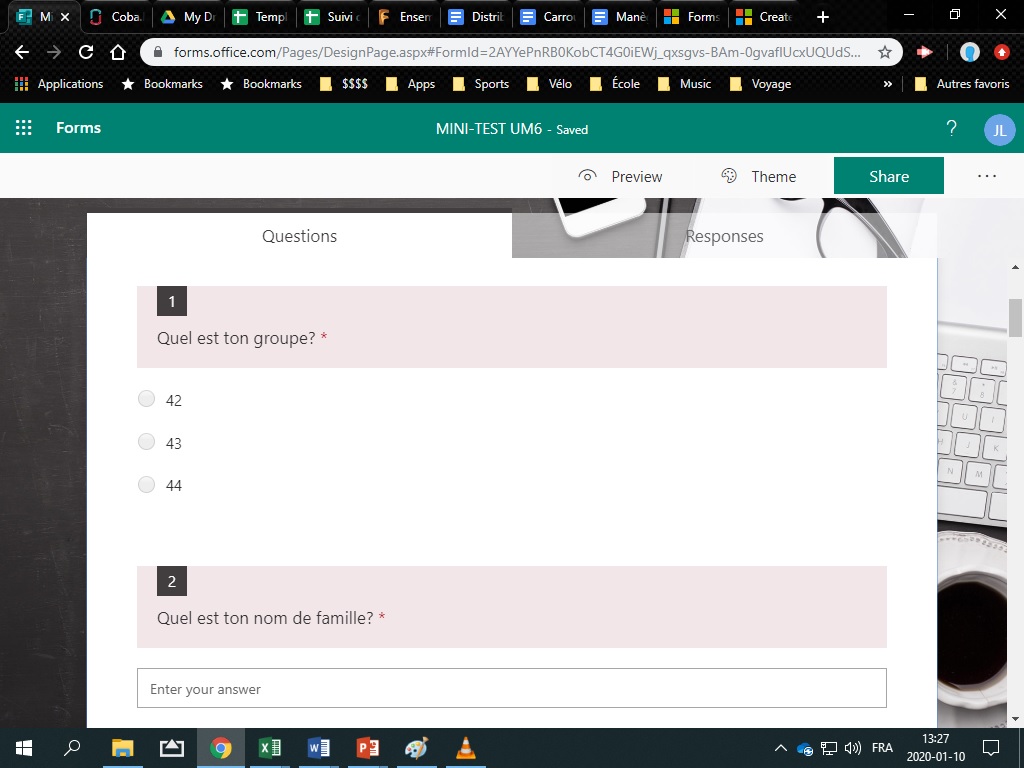
Task: Click the Preview button label
Action: [637, 176]
